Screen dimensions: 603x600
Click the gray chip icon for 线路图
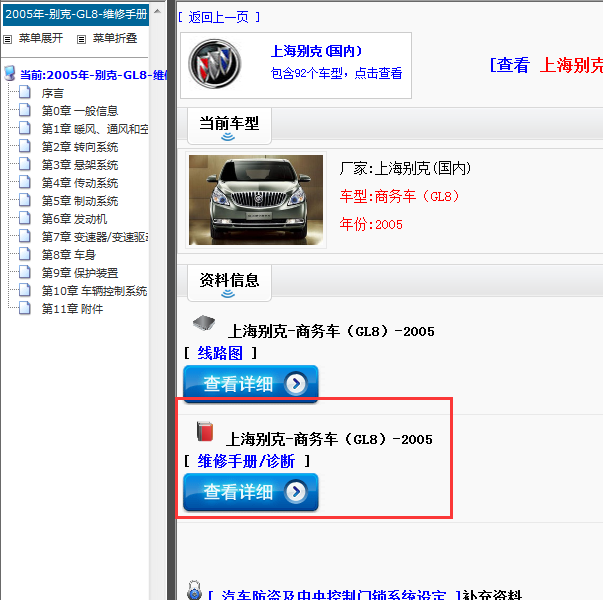[204, 323]
